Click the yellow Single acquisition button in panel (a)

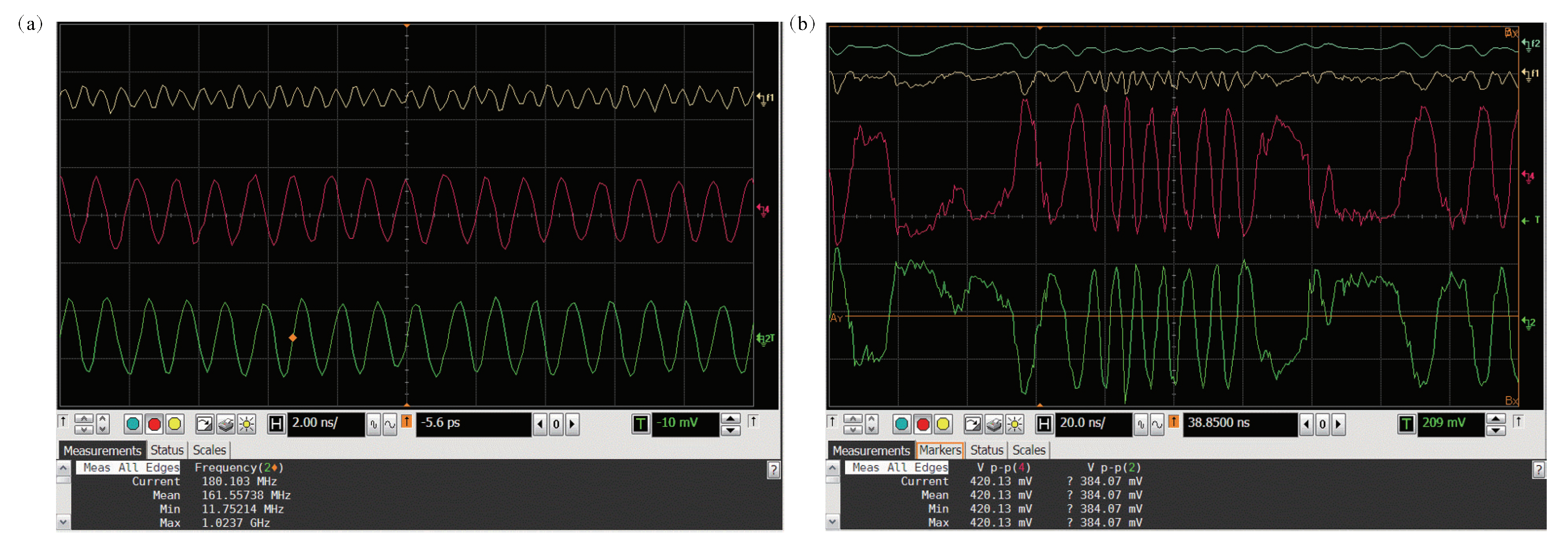click(x=175, y=424)
